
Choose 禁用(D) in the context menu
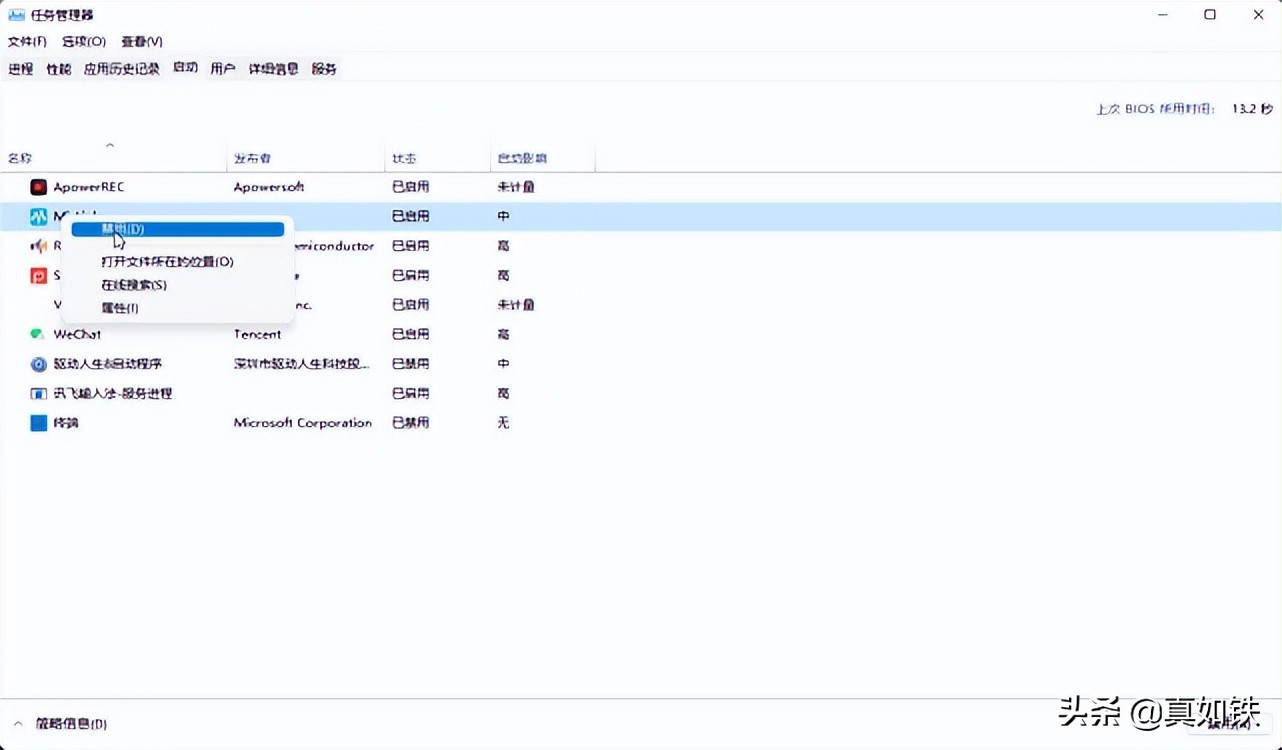(x=178, y=229)
